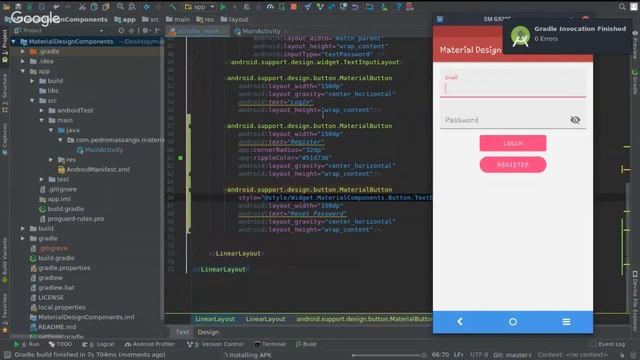Toggle the Build Variants side panel
The image size is (640, 360).
click(4, 260)
